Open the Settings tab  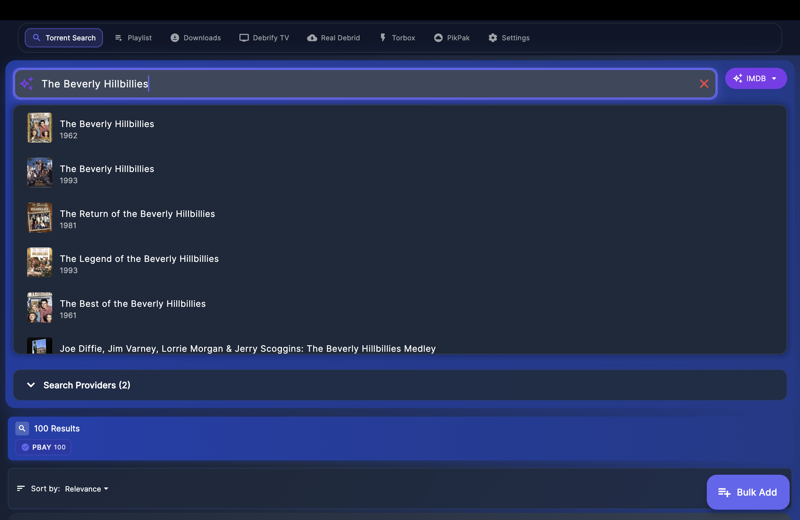point(508,38)
